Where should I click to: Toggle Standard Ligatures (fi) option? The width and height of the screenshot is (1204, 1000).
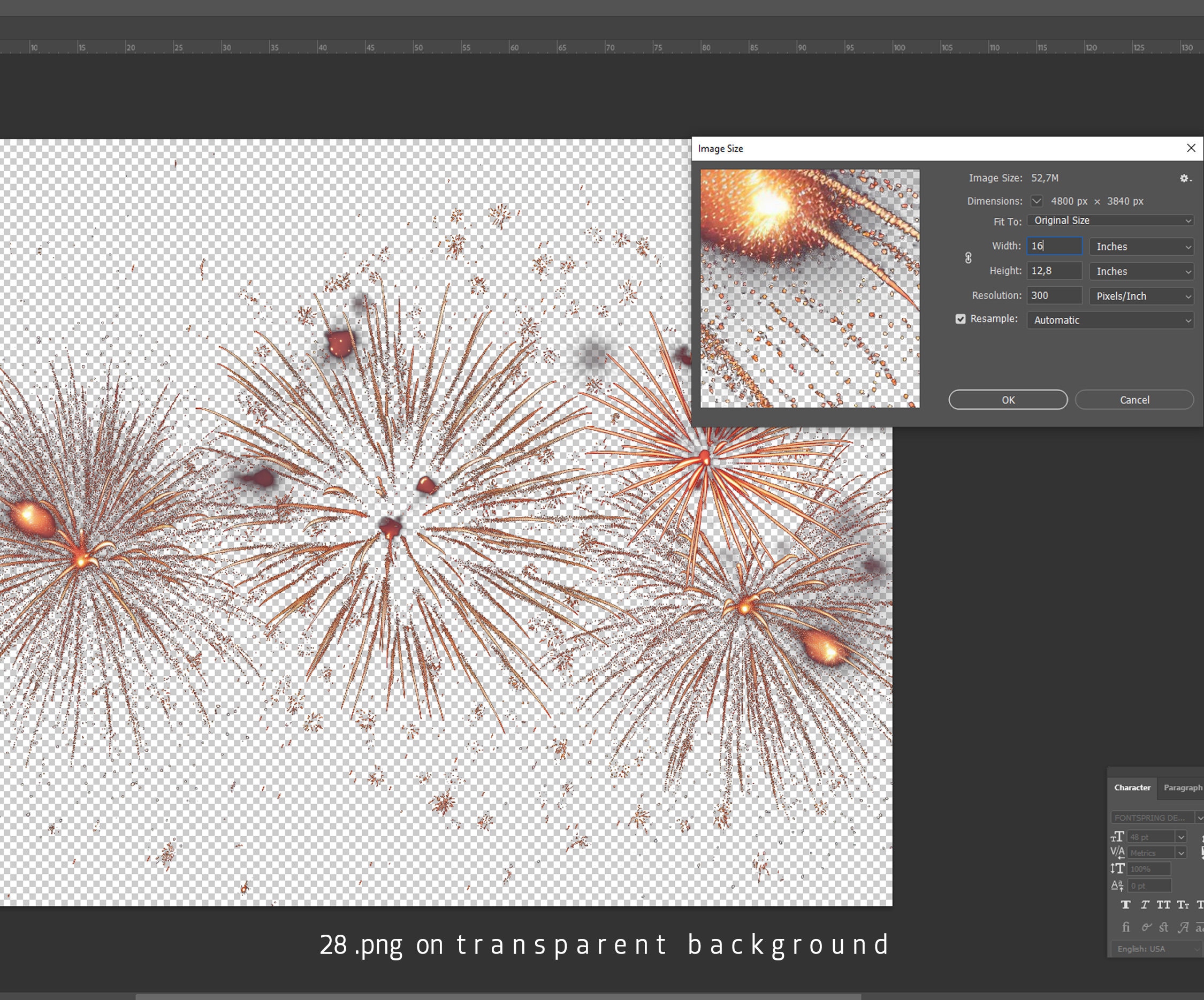[x=1126, y=927]
